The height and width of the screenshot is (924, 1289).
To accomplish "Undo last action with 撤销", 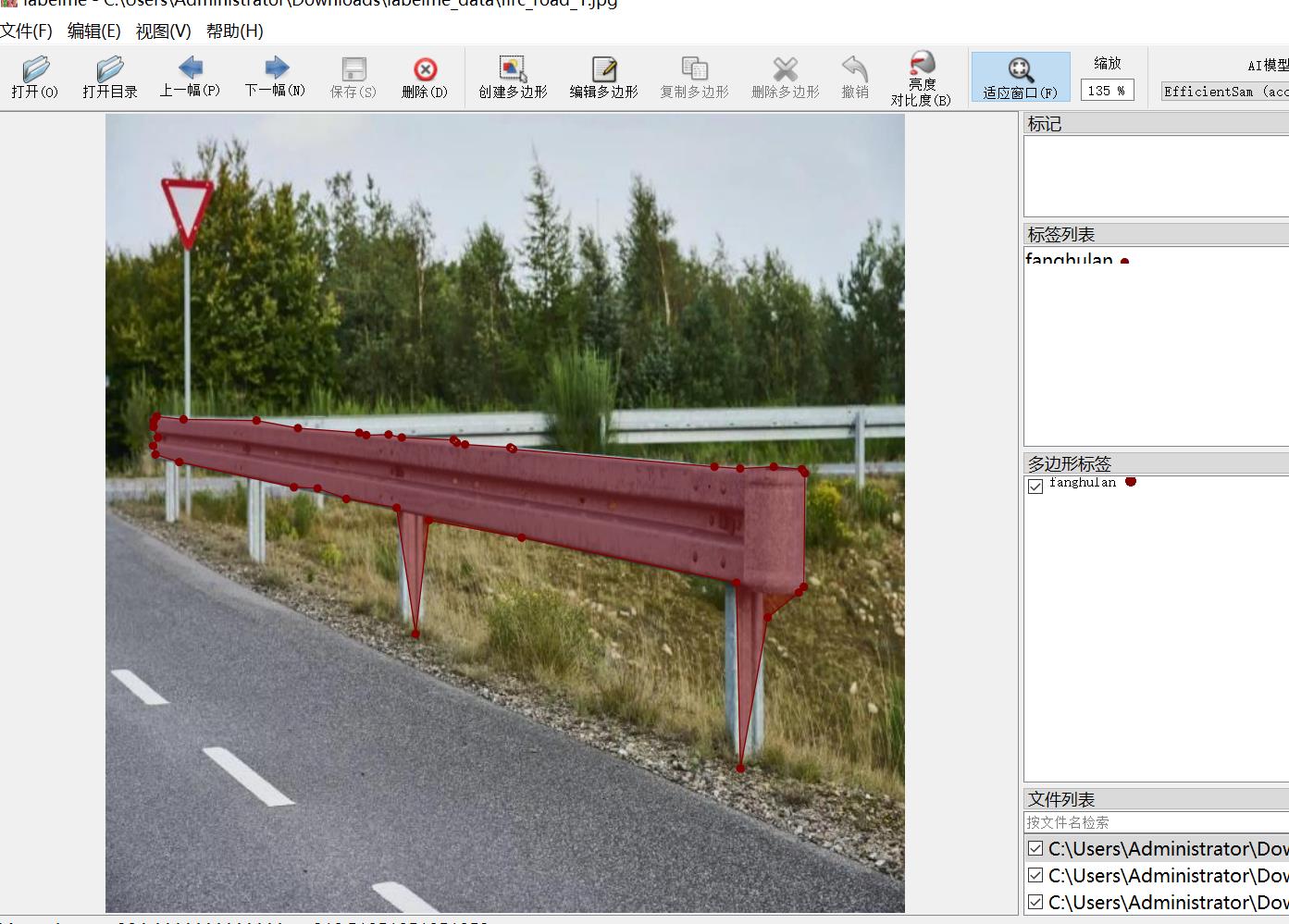I will coord(855,77).
